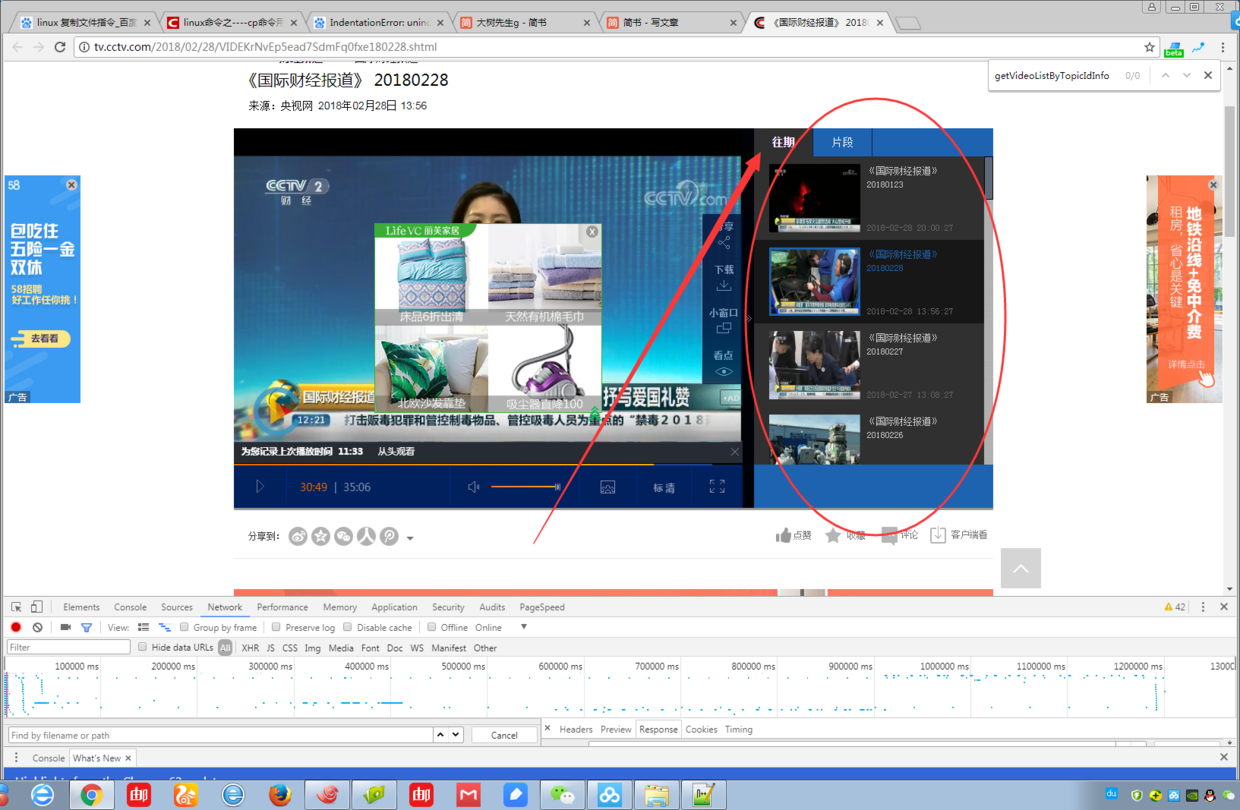Close the LifeVC ad overlay on video
The image size is (1240, 810).
tap(592, 231)
